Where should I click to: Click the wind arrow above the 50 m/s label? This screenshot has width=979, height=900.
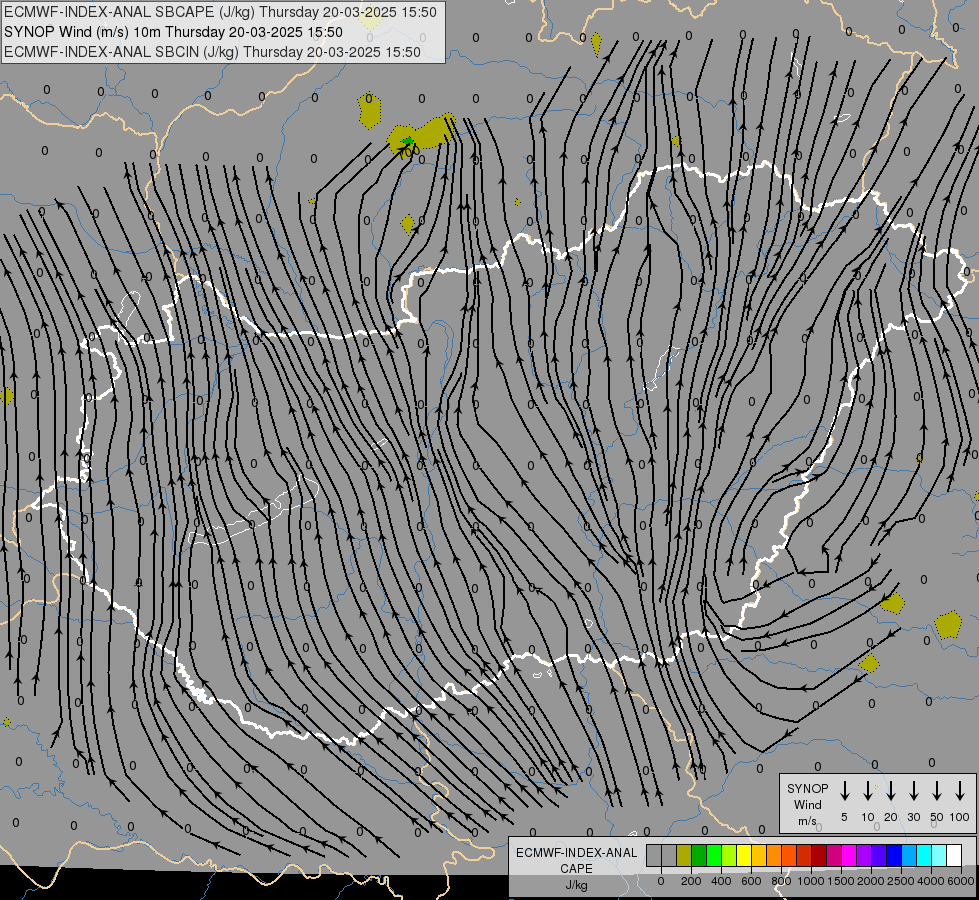pos(937,791)
